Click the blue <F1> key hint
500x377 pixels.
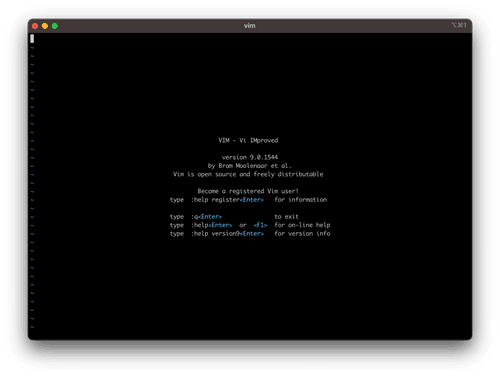pyautogui.click(x=260, y=225)
